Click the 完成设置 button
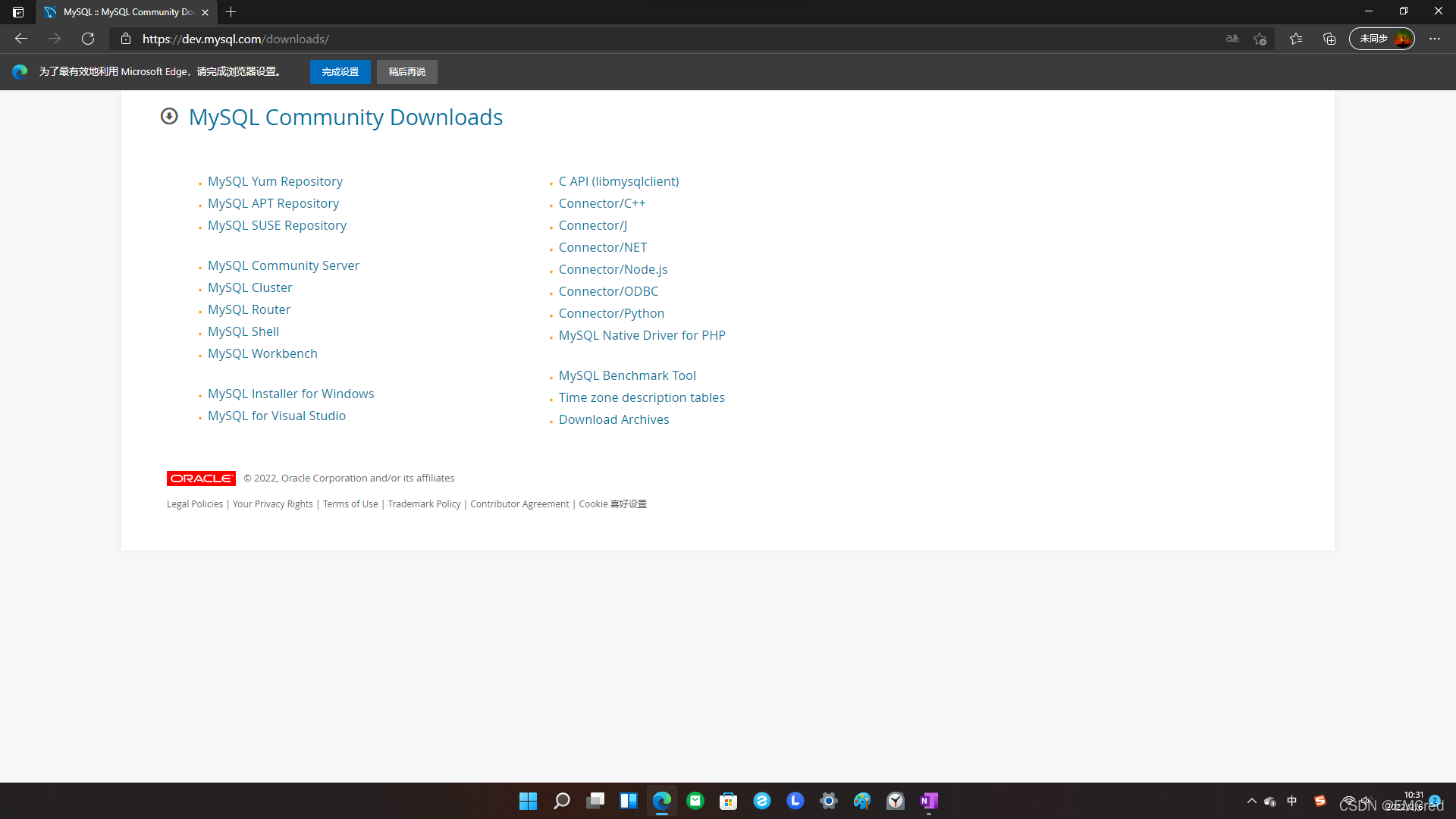Viewport: 1456px width, 819px height. 340,72
